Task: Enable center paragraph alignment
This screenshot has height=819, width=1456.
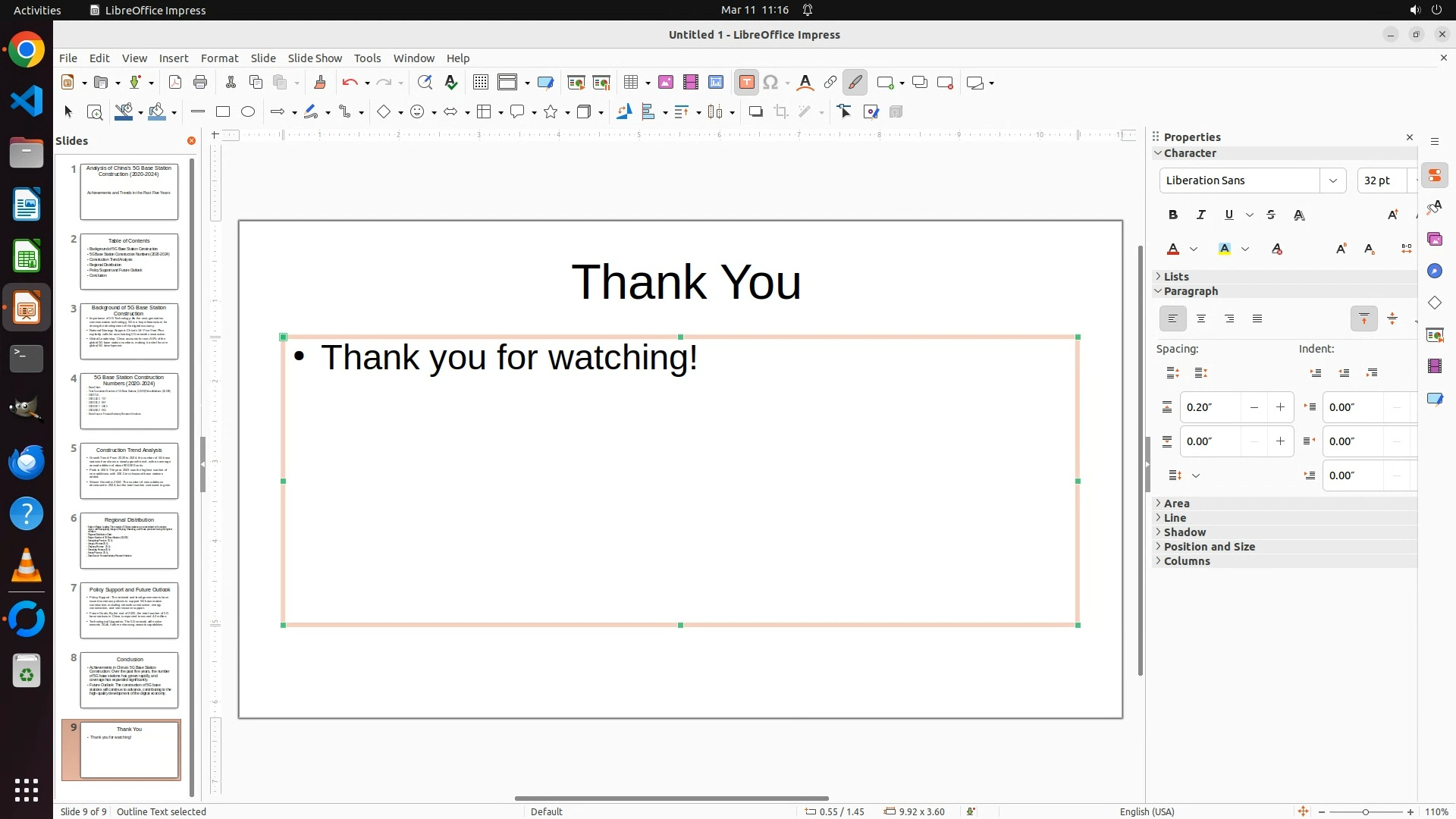Action: point(1201,319)
